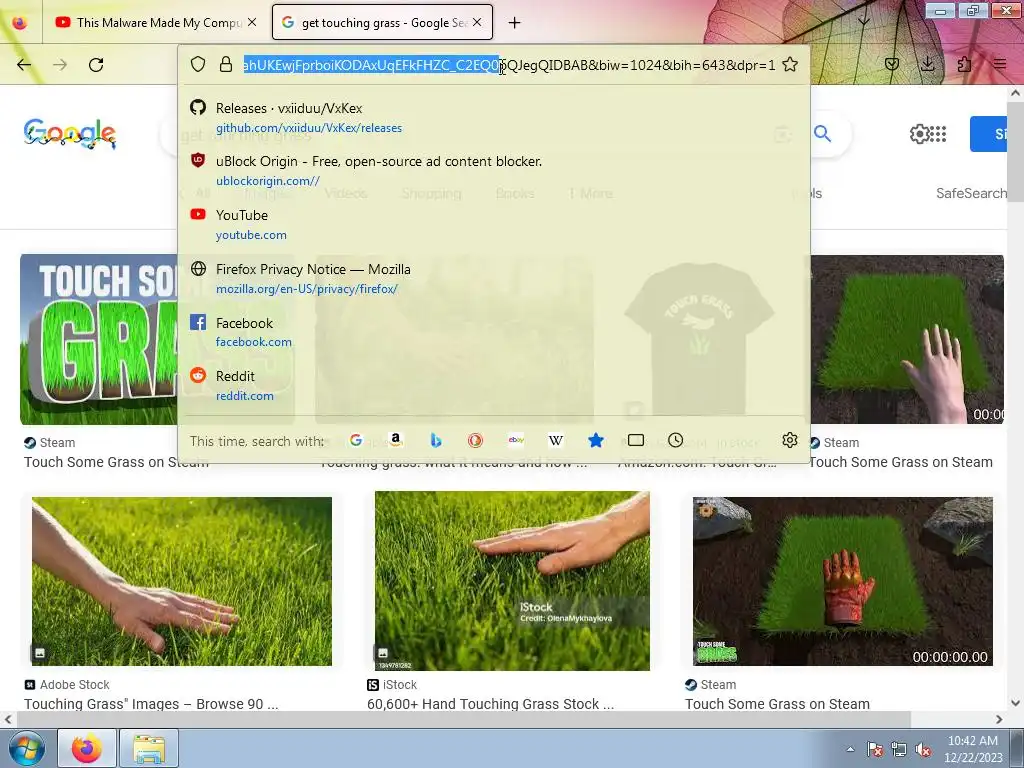Viewport: 1024px width, 768px height.
Task: Open the Firefox hamburger menu
Action: coord(1000,64)
